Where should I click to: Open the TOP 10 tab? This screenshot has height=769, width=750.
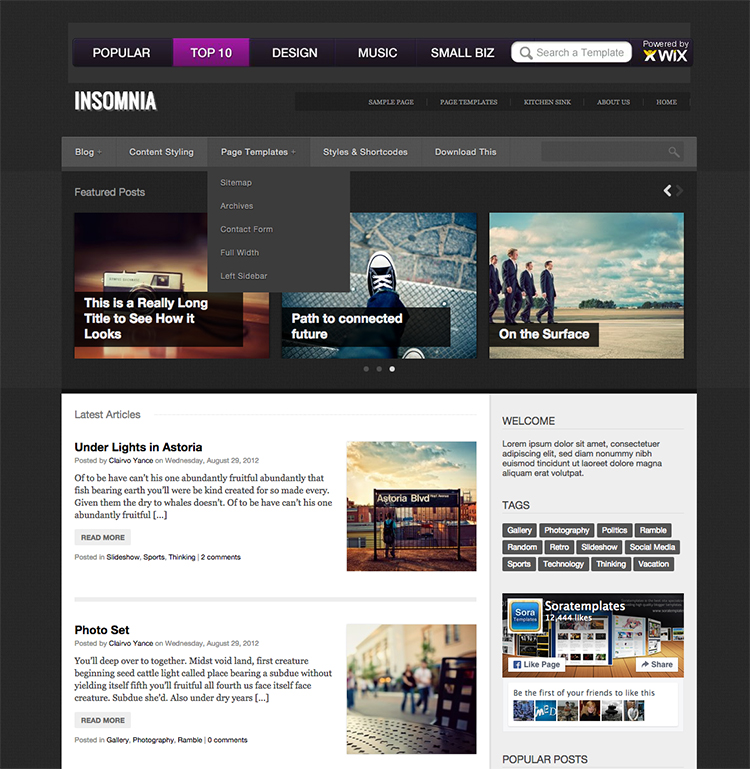[x=211, y=52]
